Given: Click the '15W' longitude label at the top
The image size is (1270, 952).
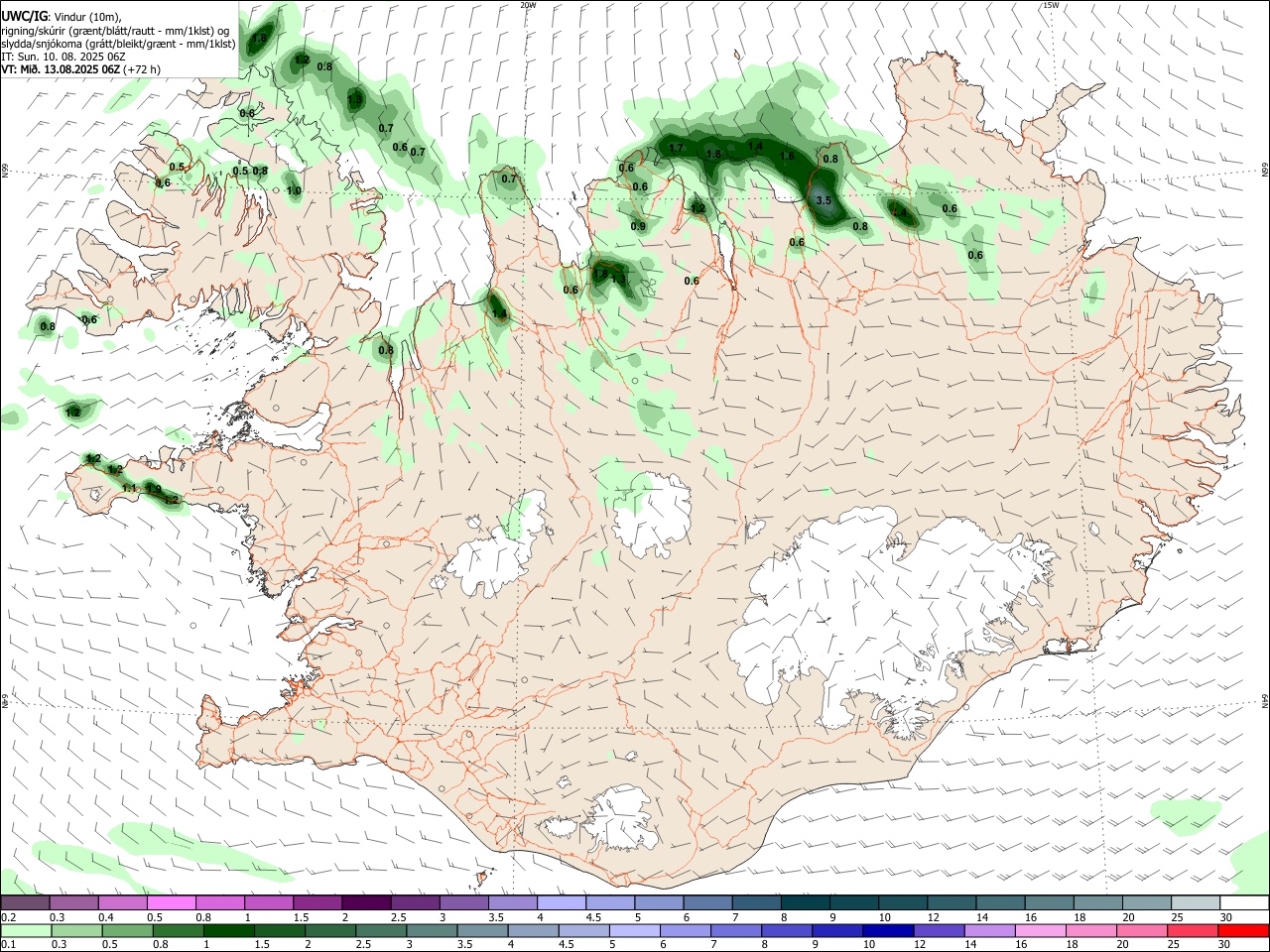Looking at the screenshot, I should tap(1051, 5).
